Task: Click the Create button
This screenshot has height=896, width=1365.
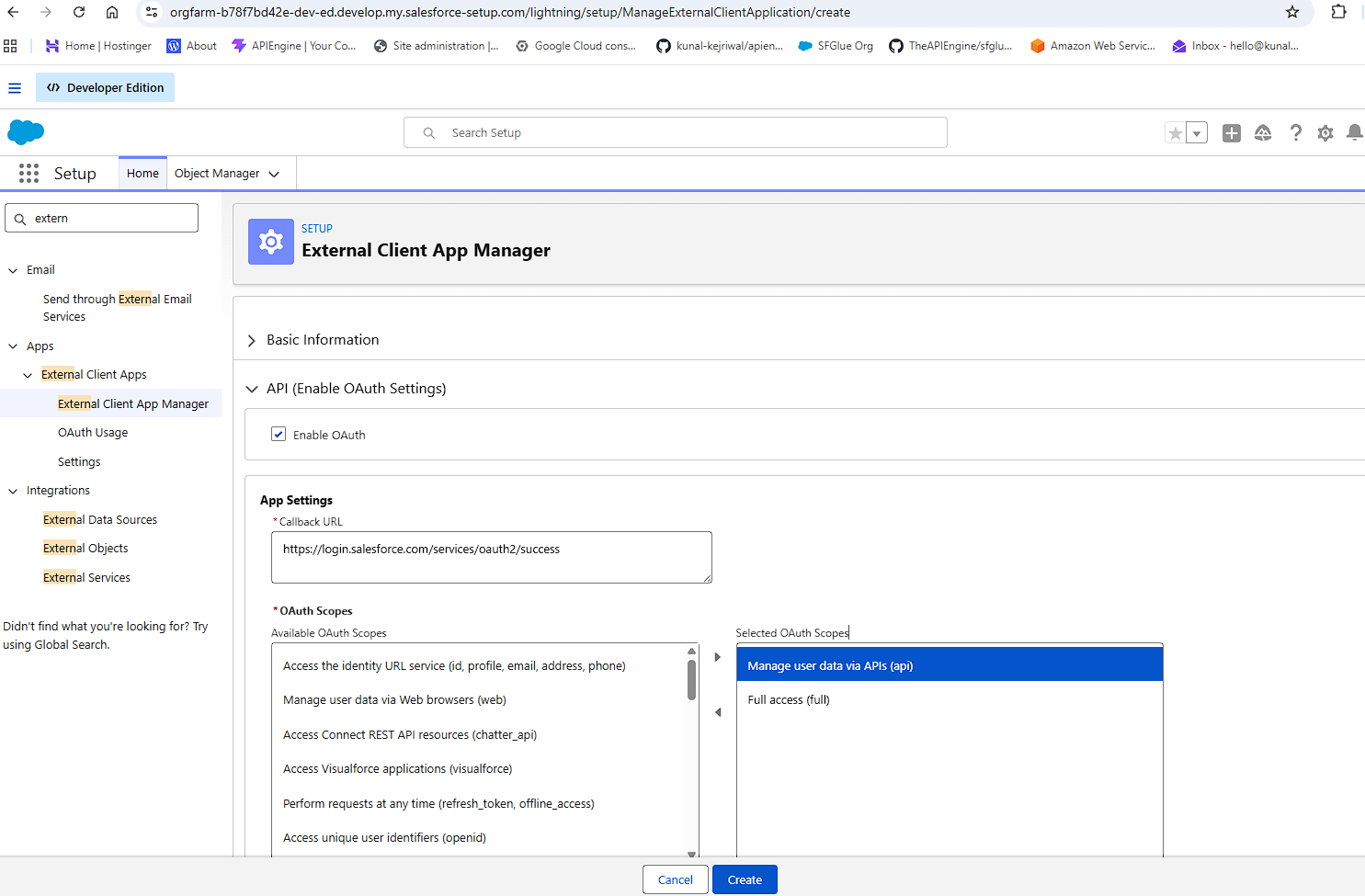Action: pyautogui.click(x=745, y=879)
